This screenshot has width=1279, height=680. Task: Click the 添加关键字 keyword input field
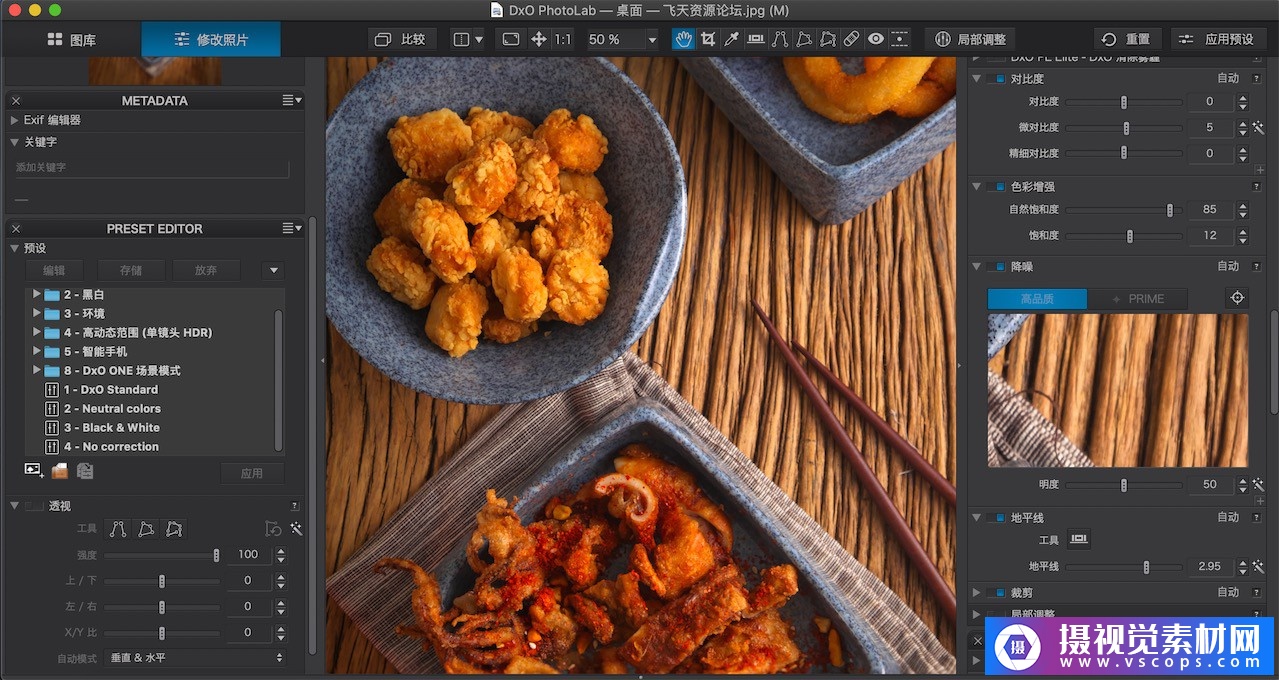coord(152,168)
